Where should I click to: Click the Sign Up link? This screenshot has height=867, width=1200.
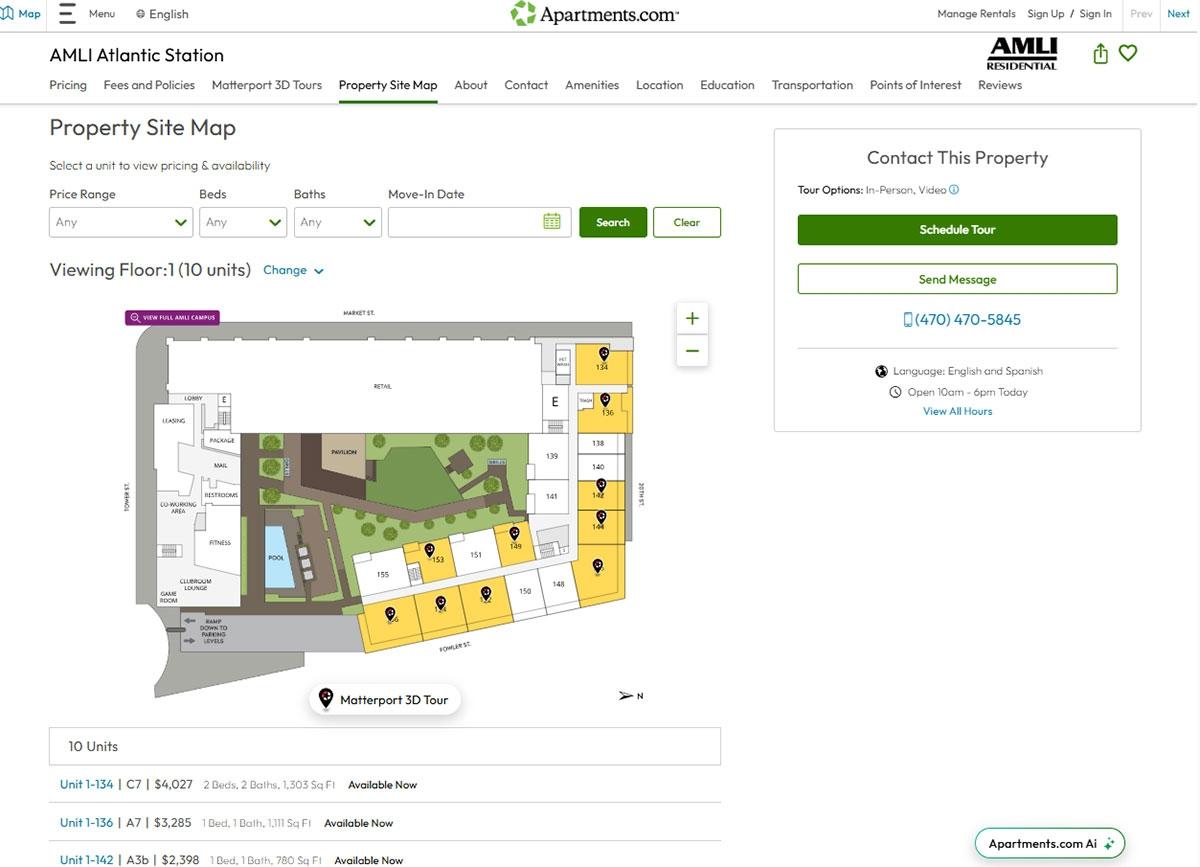1045,14
